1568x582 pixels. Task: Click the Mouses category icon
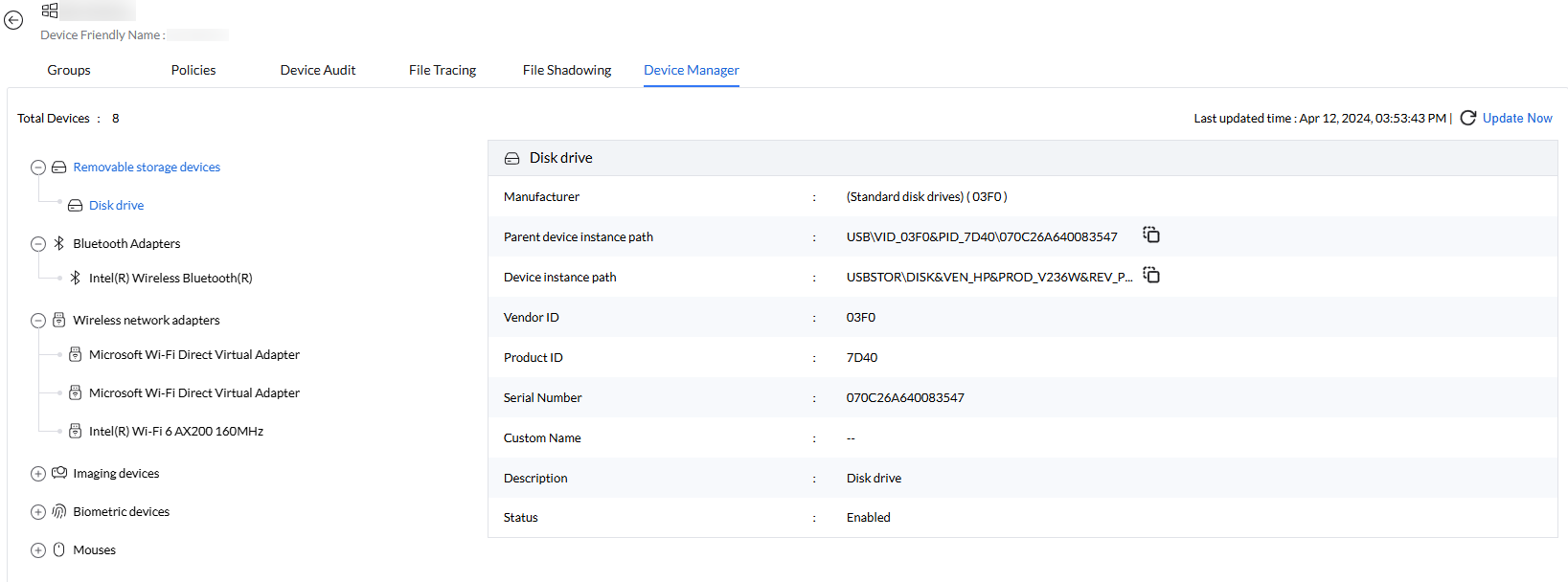59,549
